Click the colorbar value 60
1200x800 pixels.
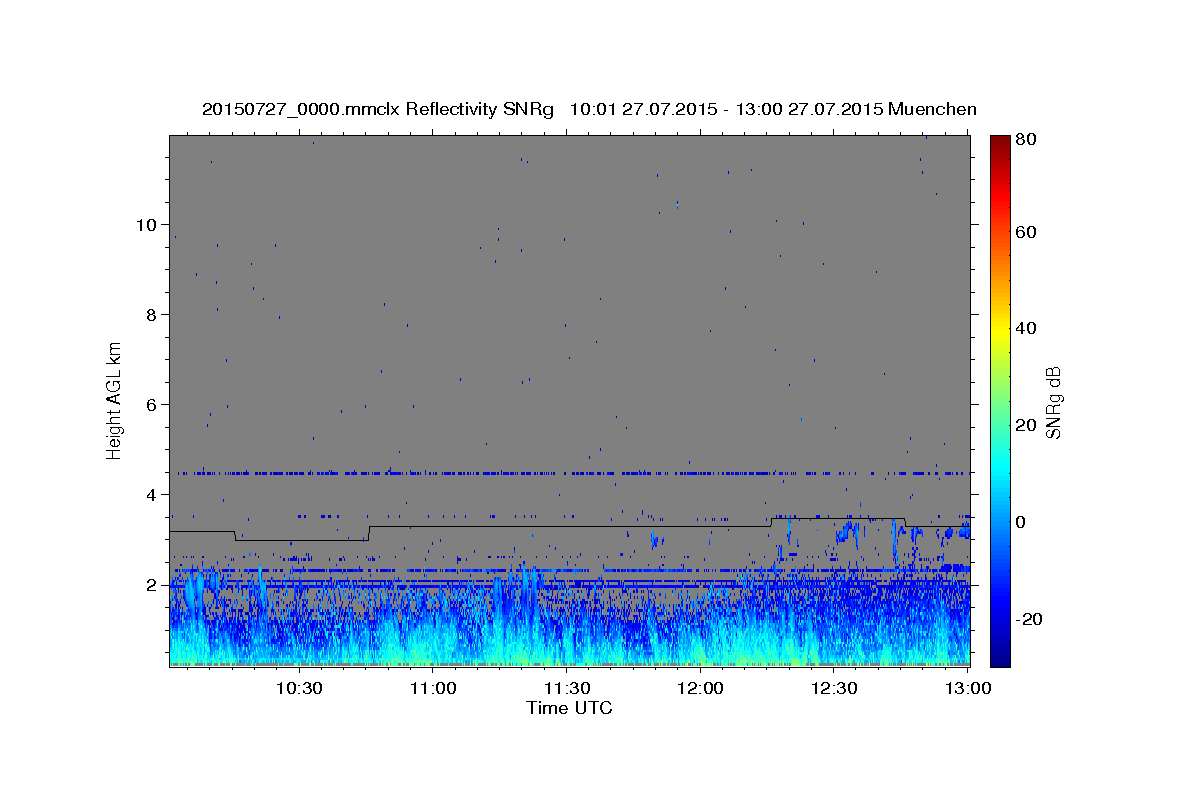point(1027,232)
